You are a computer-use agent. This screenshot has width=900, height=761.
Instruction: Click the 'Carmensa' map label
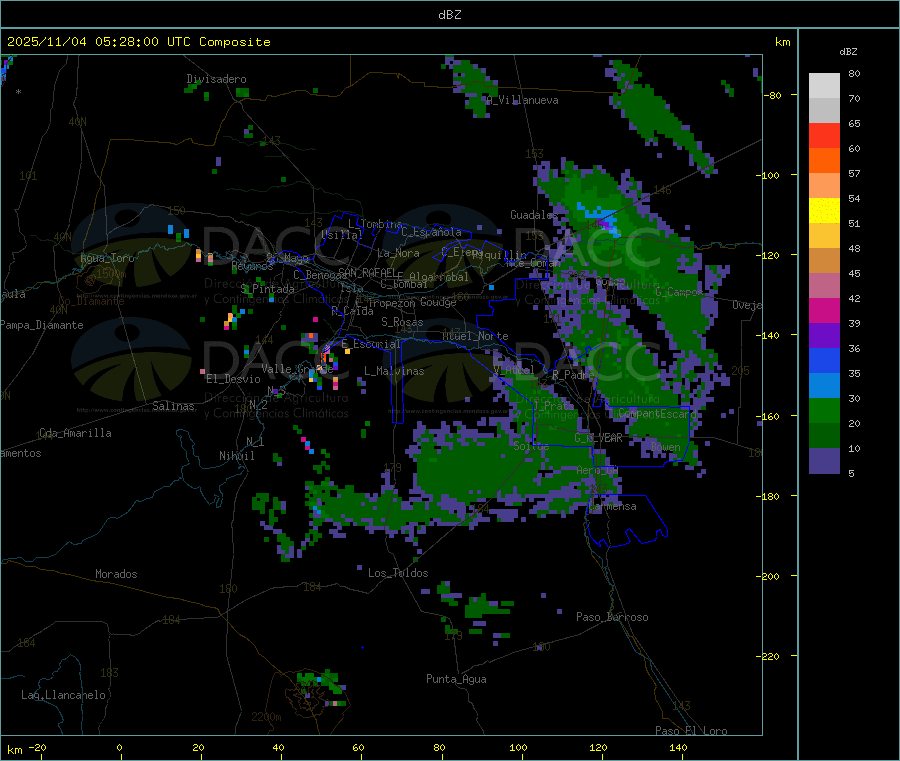[612, 506]
